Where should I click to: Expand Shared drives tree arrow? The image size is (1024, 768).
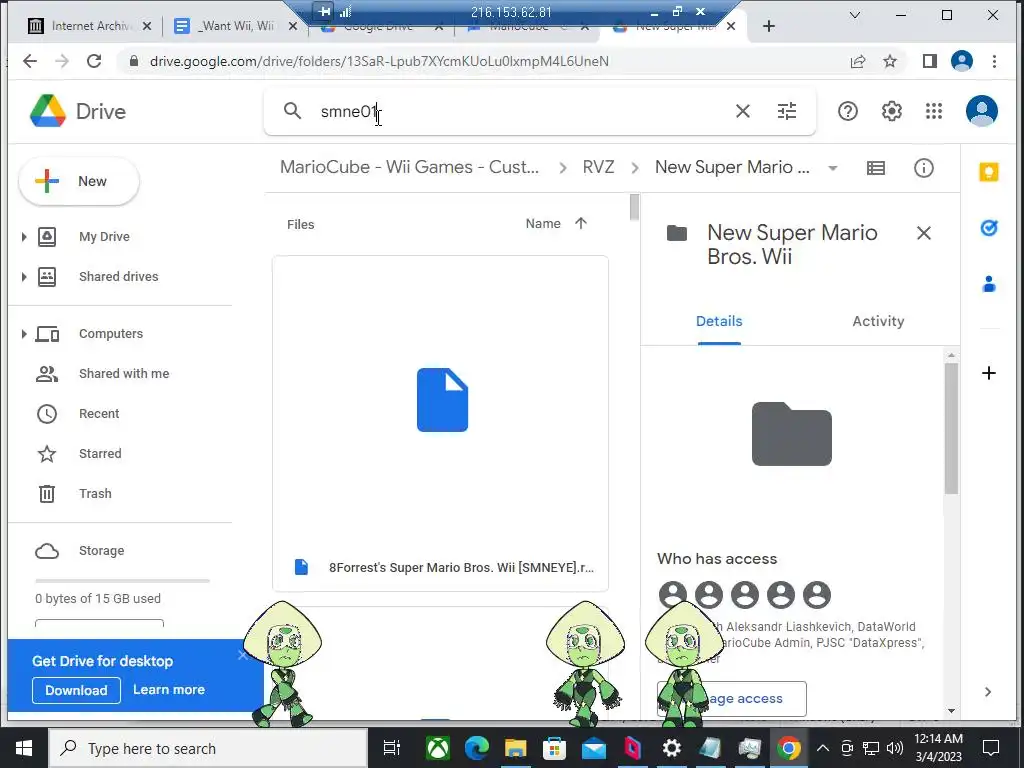(x=24, y=277)
